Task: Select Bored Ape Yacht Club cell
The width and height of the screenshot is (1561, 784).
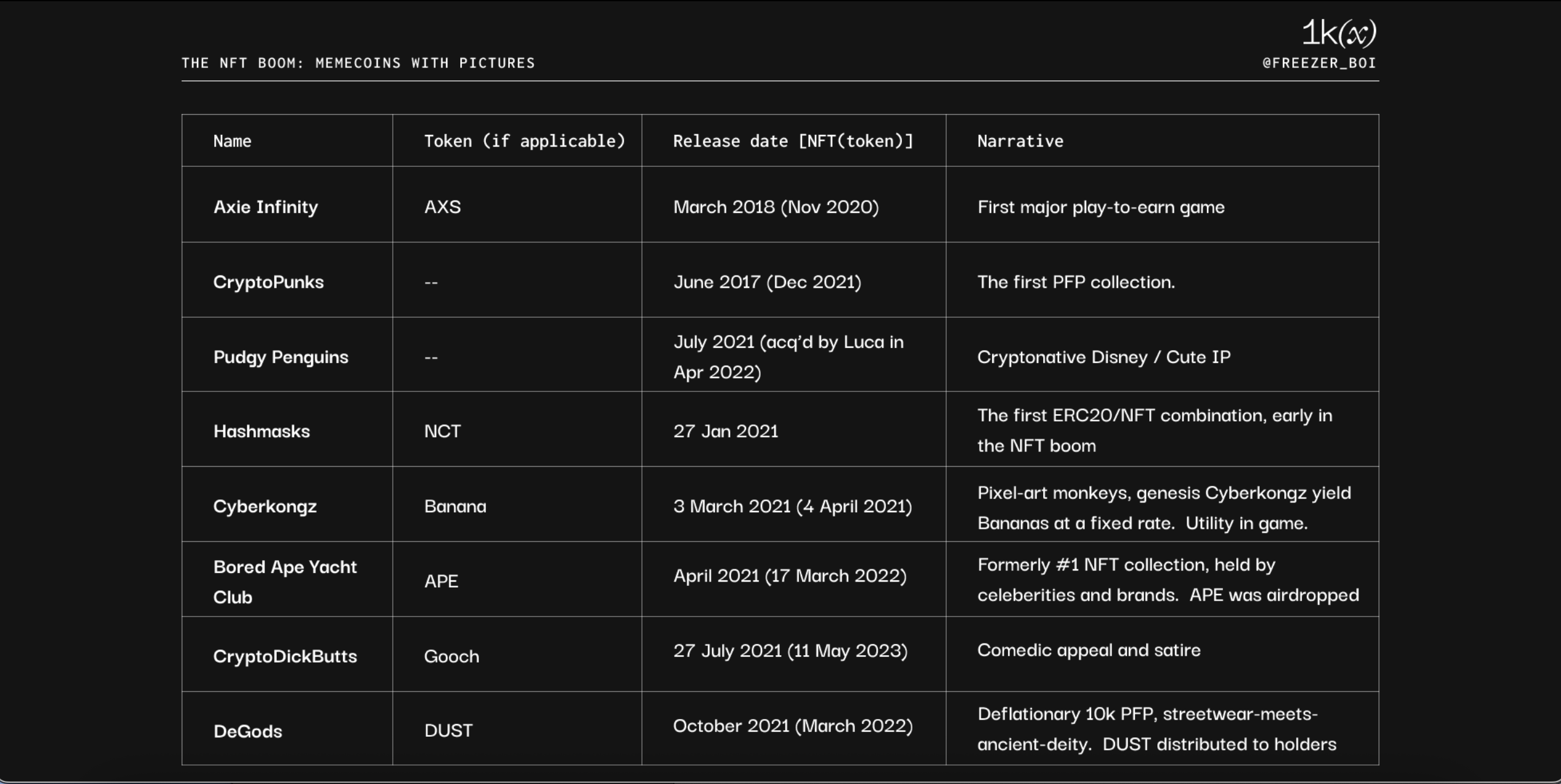Action: (x=285, y=581)
